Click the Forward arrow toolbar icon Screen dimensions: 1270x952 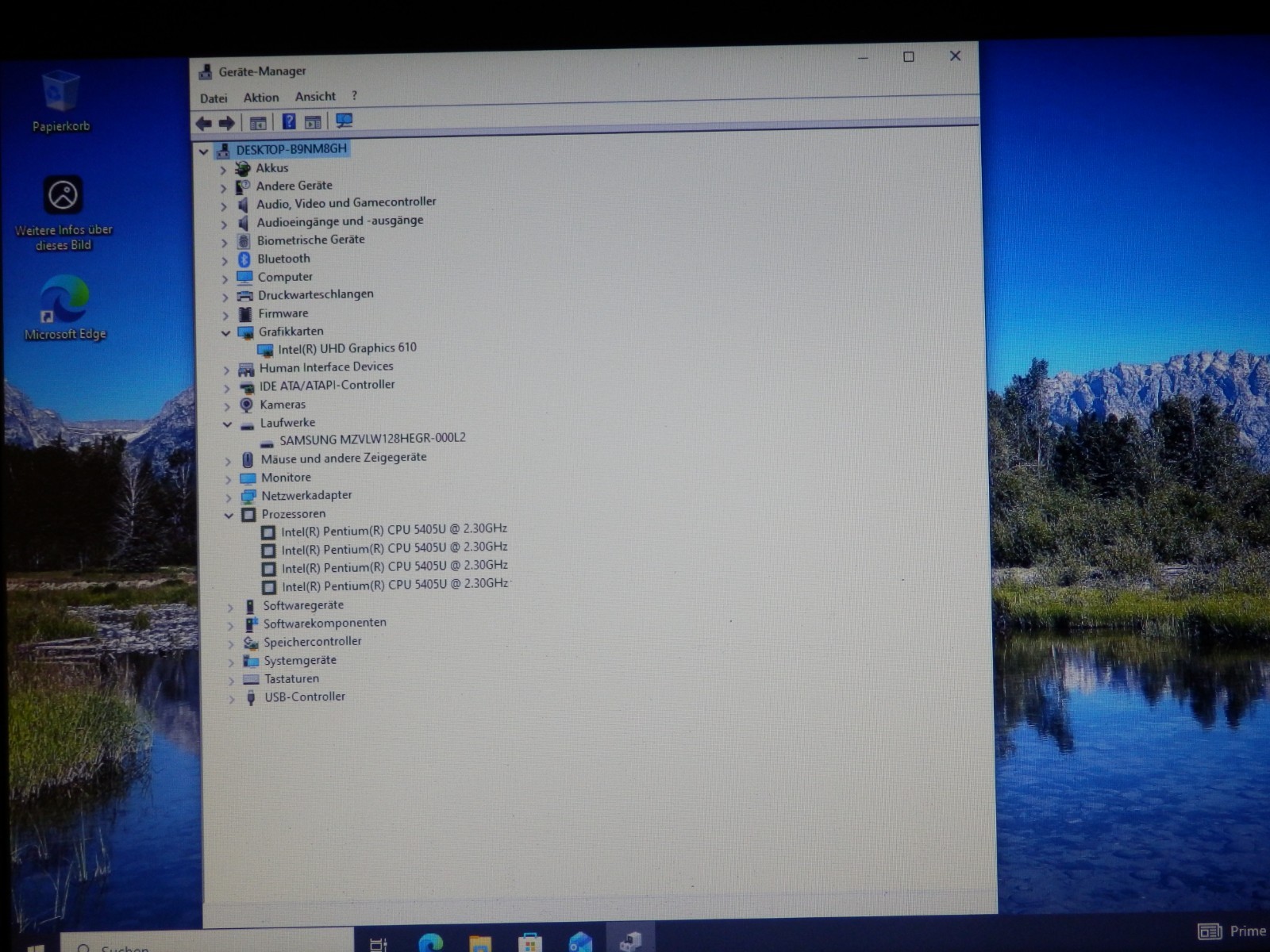point(227,123)
